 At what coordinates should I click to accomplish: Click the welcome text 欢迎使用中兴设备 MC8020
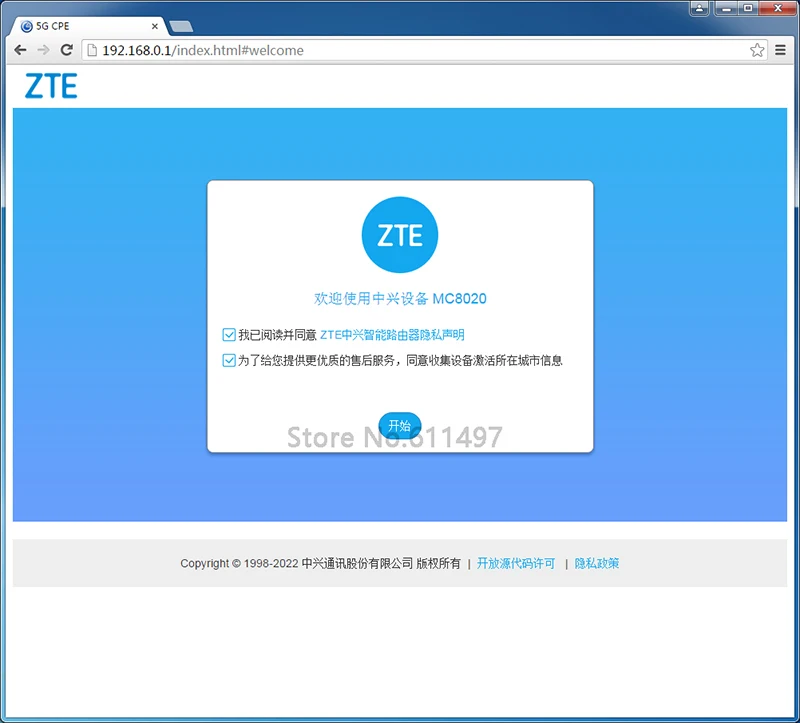pyautogui.click(x=400, y=298)
